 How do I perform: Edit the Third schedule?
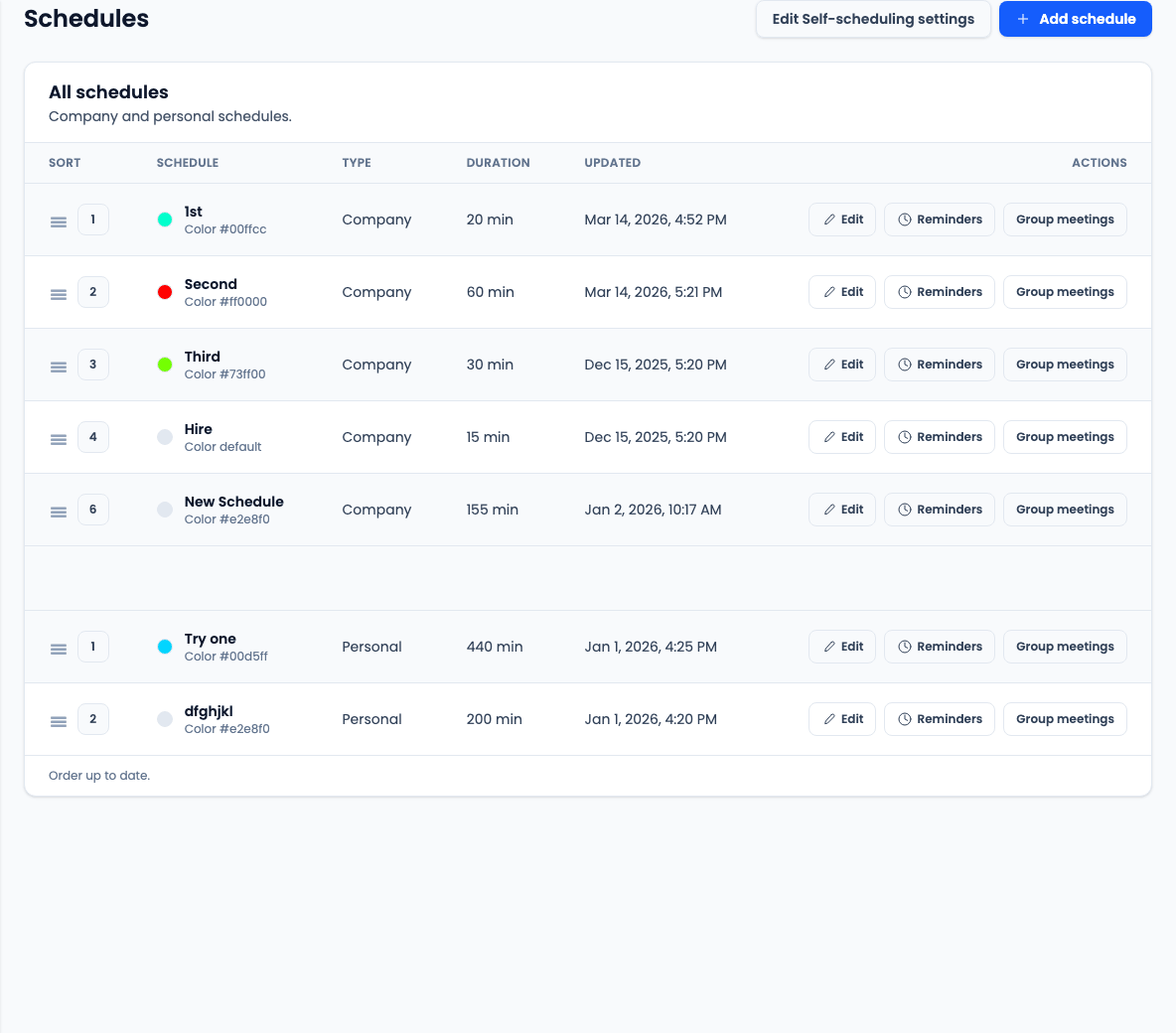click(842, 365)
